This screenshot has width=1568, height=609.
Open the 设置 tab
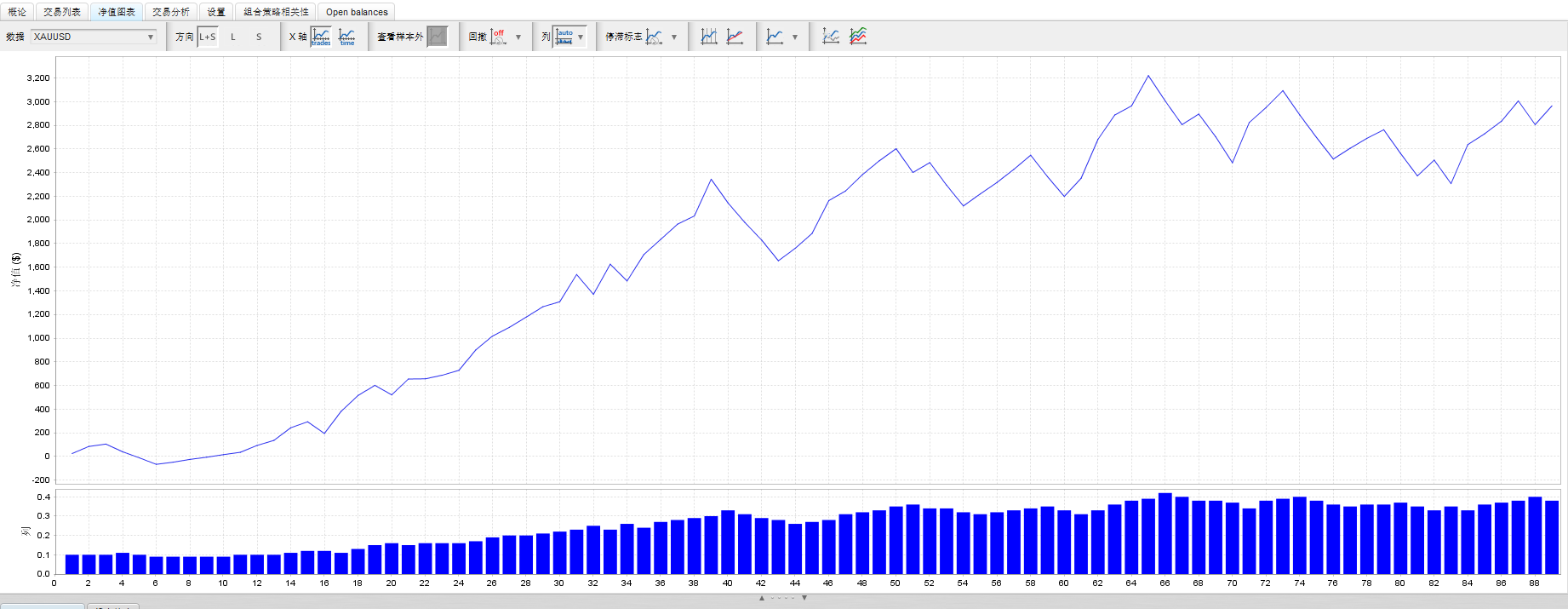tap(216, 12)
